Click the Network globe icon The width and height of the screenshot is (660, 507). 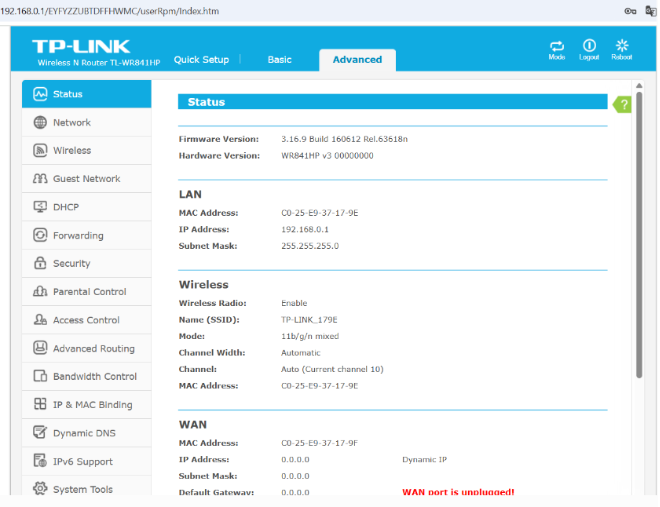tap(40, 122)
